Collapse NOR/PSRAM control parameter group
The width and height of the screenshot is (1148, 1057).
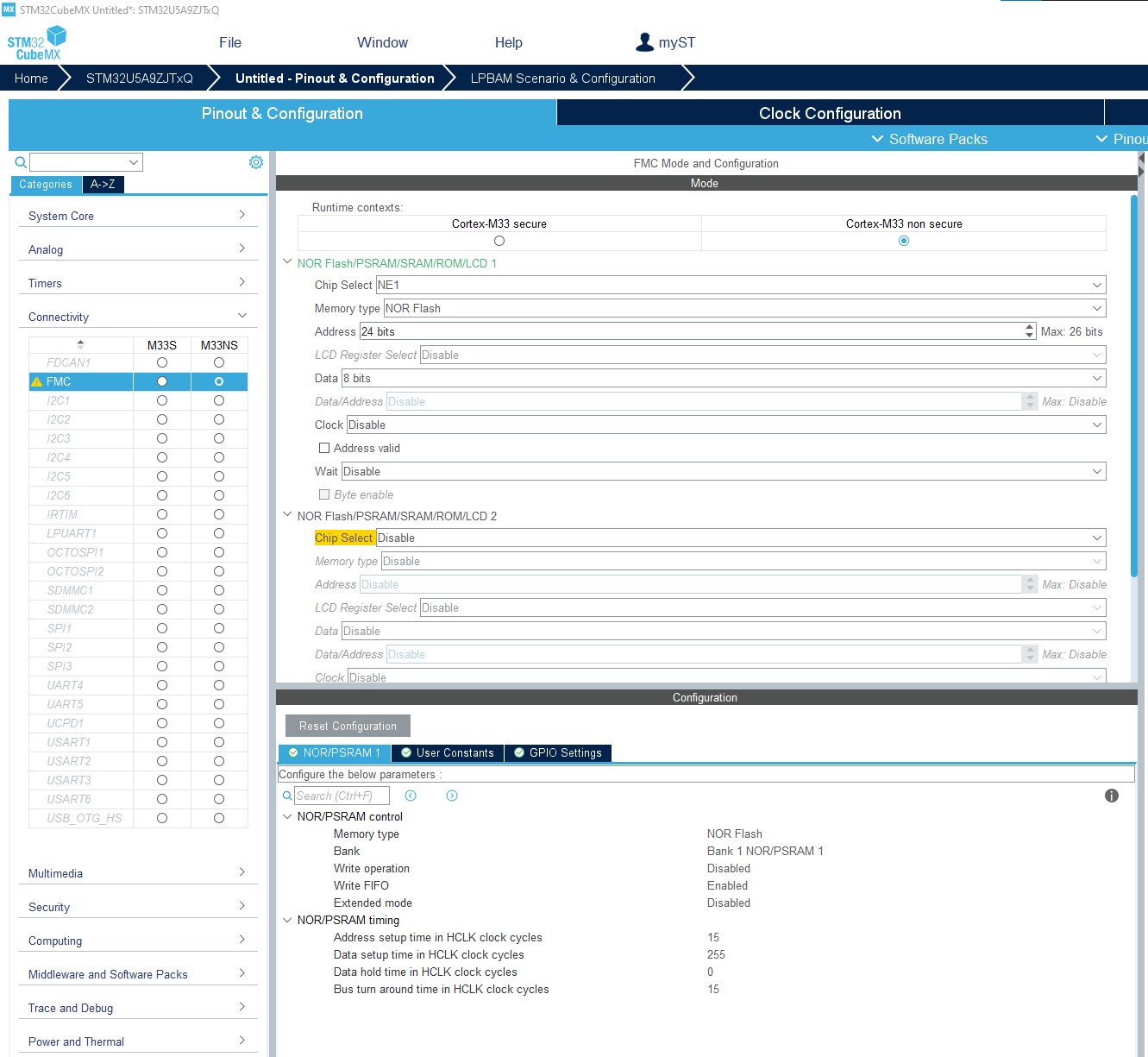pos(287,816)
